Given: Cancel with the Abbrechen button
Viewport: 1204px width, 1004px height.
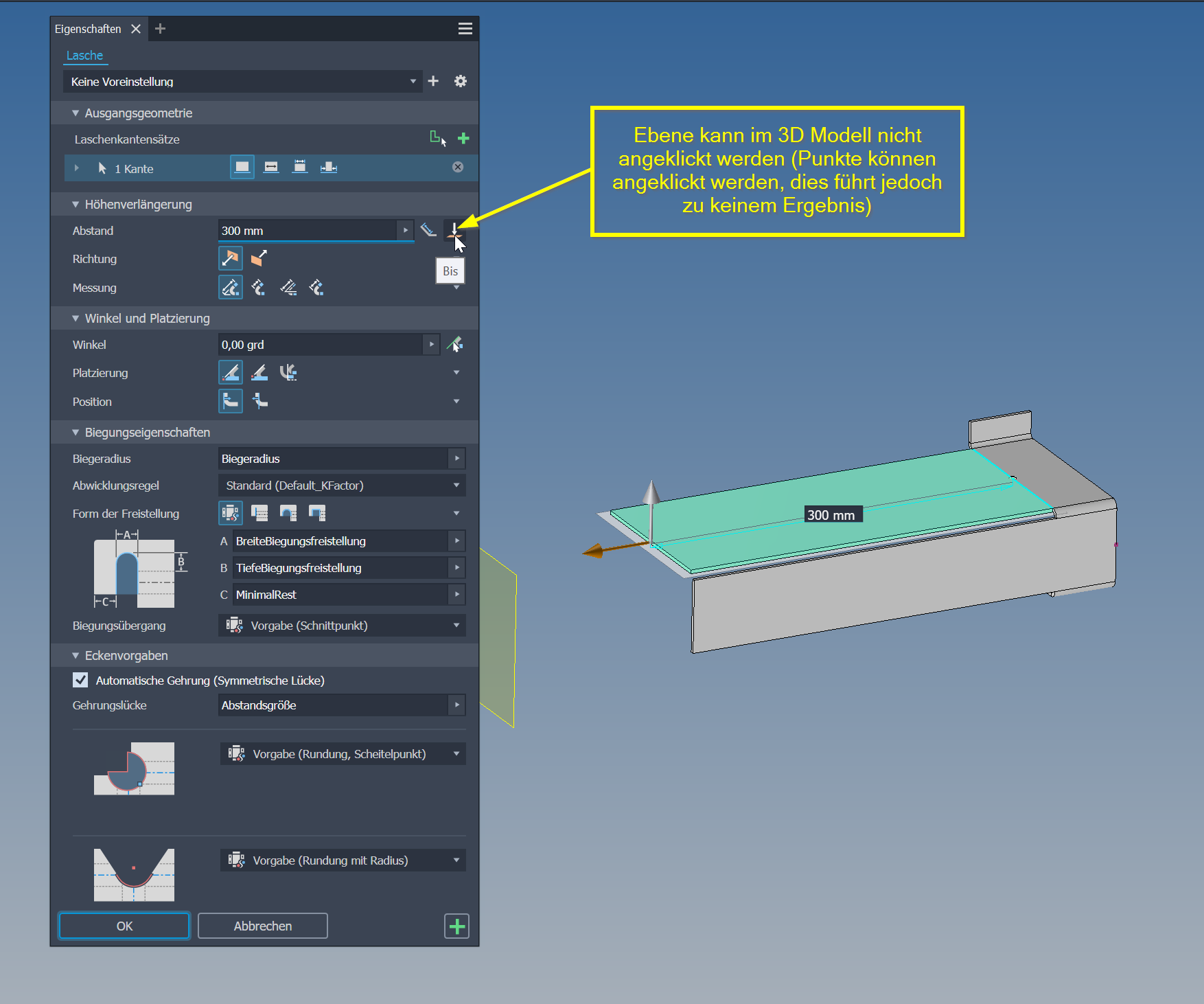Looking at the screenshot, I should (263, 926).
